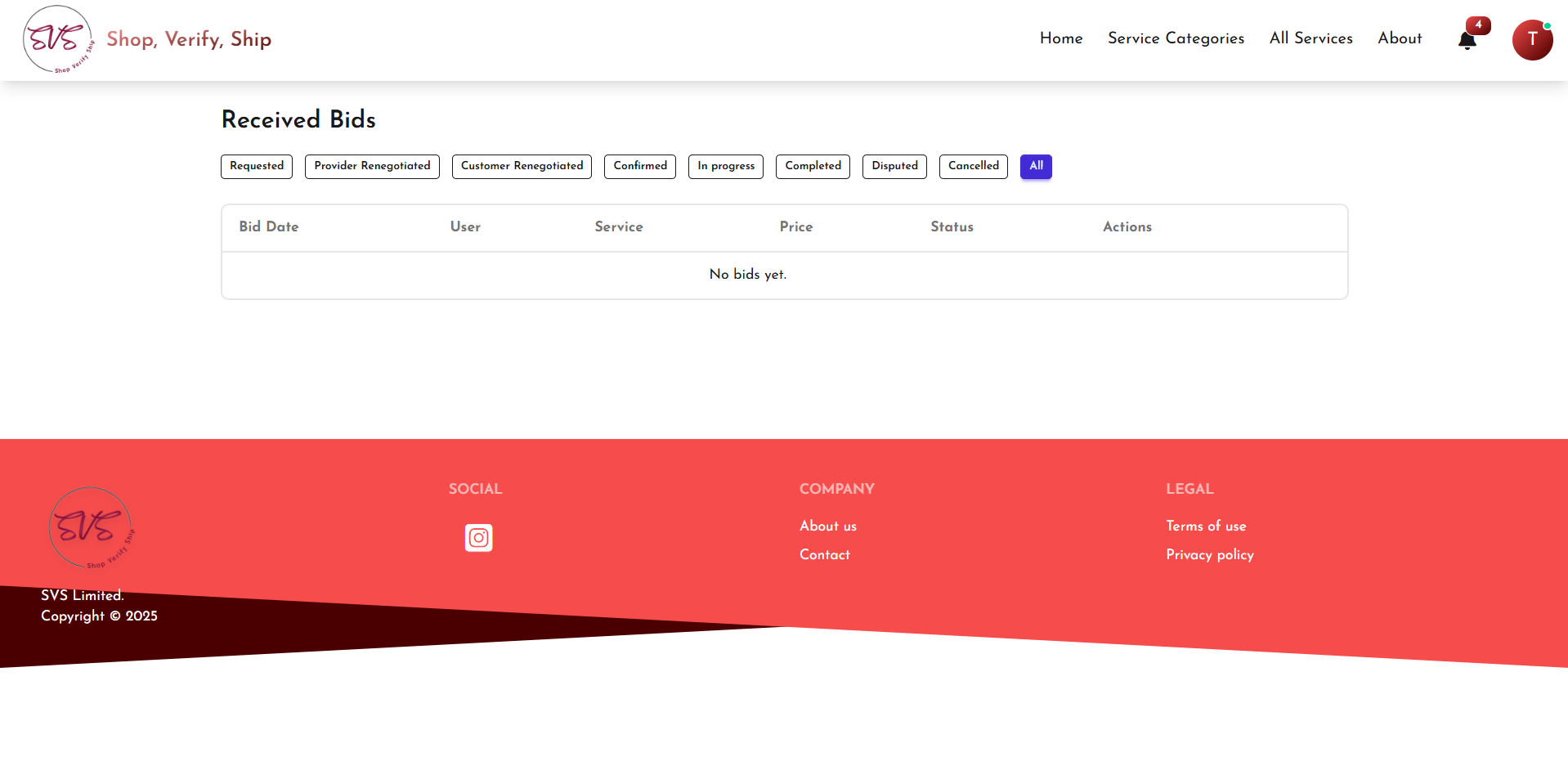Image resolution: width=1568 pixels, height=757 pixels.
Task: Click the SVS logo in the footer
Action: pyautogui.click(x=91, y=528)
